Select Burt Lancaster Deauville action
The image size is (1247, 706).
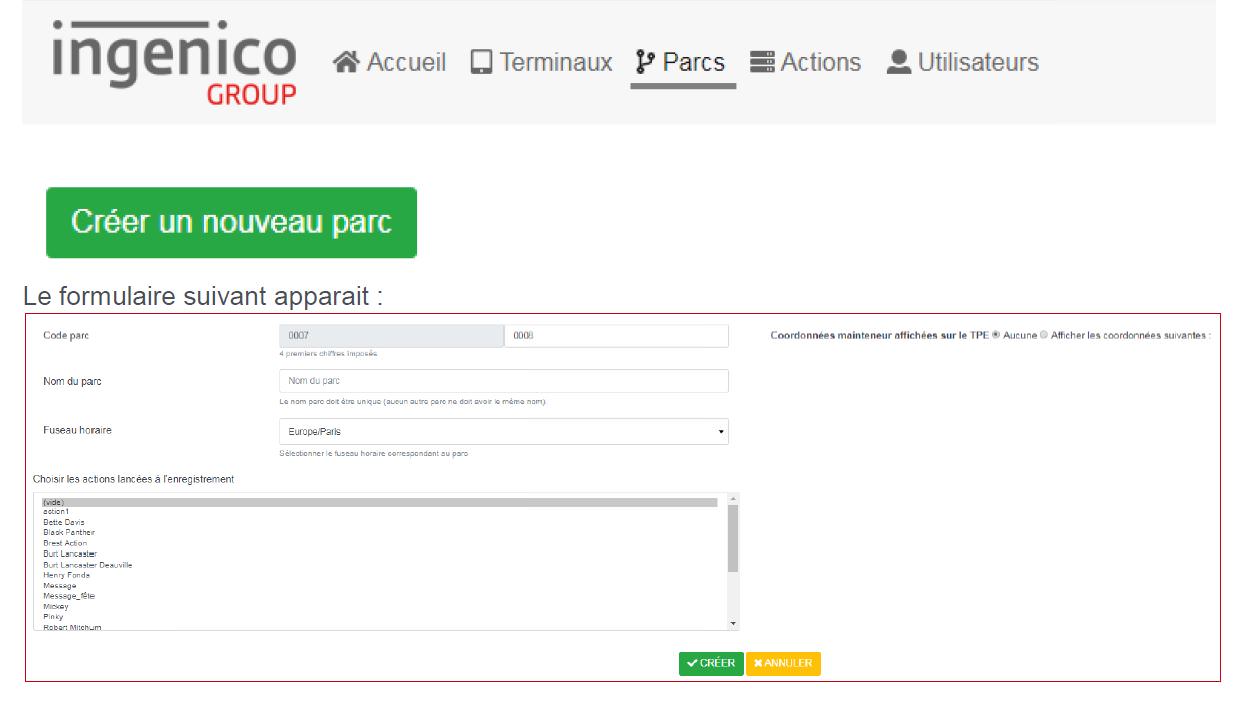(x=88, y=565)
